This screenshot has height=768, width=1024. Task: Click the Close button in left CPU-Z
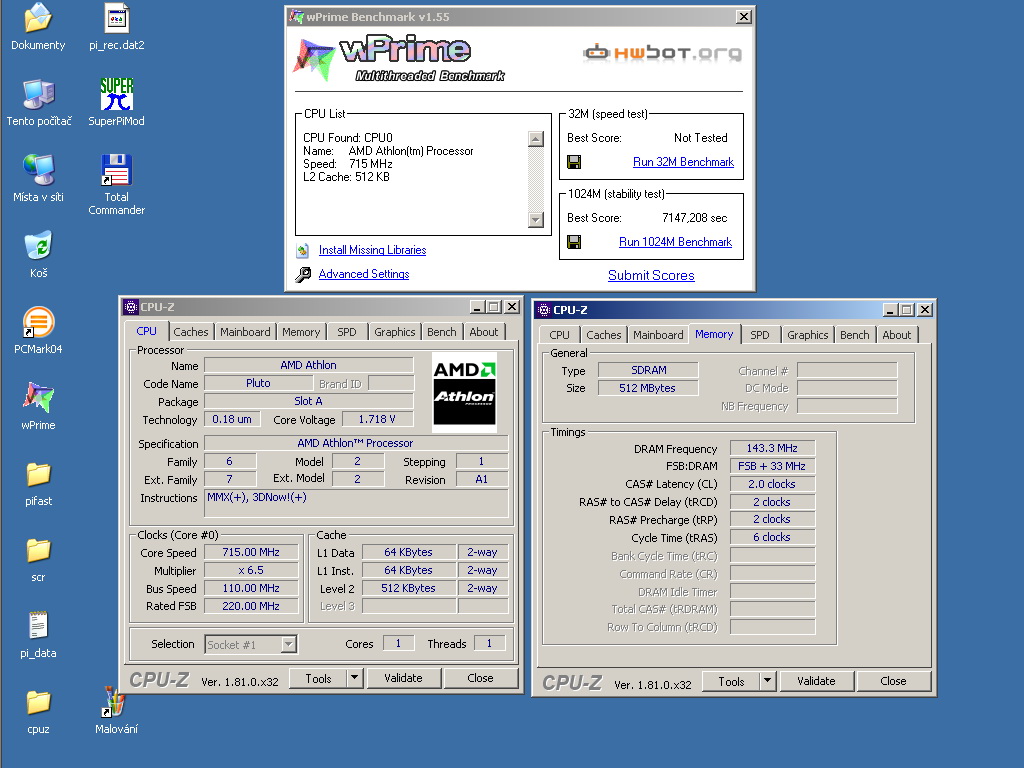click(x=480, y=678)
